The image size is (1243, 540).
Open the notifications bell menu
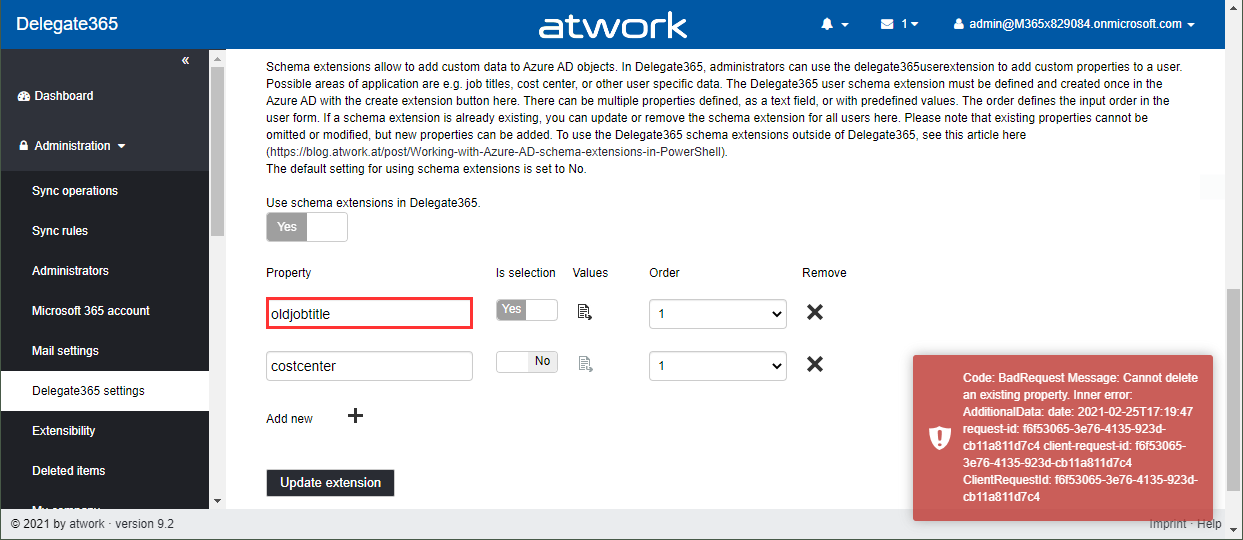833,24
